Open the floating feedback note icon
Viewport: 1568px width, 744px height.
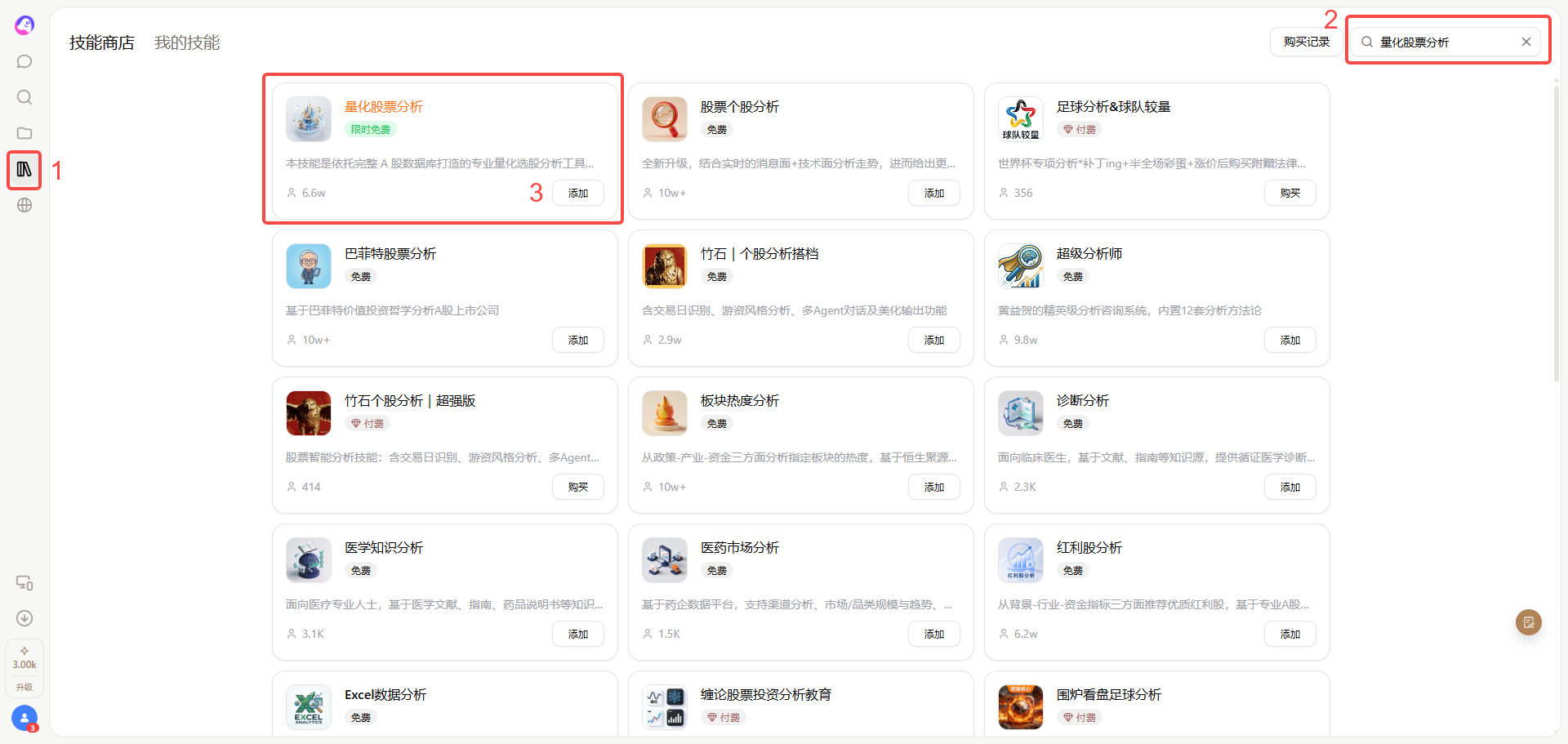[x=1529, y=622]
